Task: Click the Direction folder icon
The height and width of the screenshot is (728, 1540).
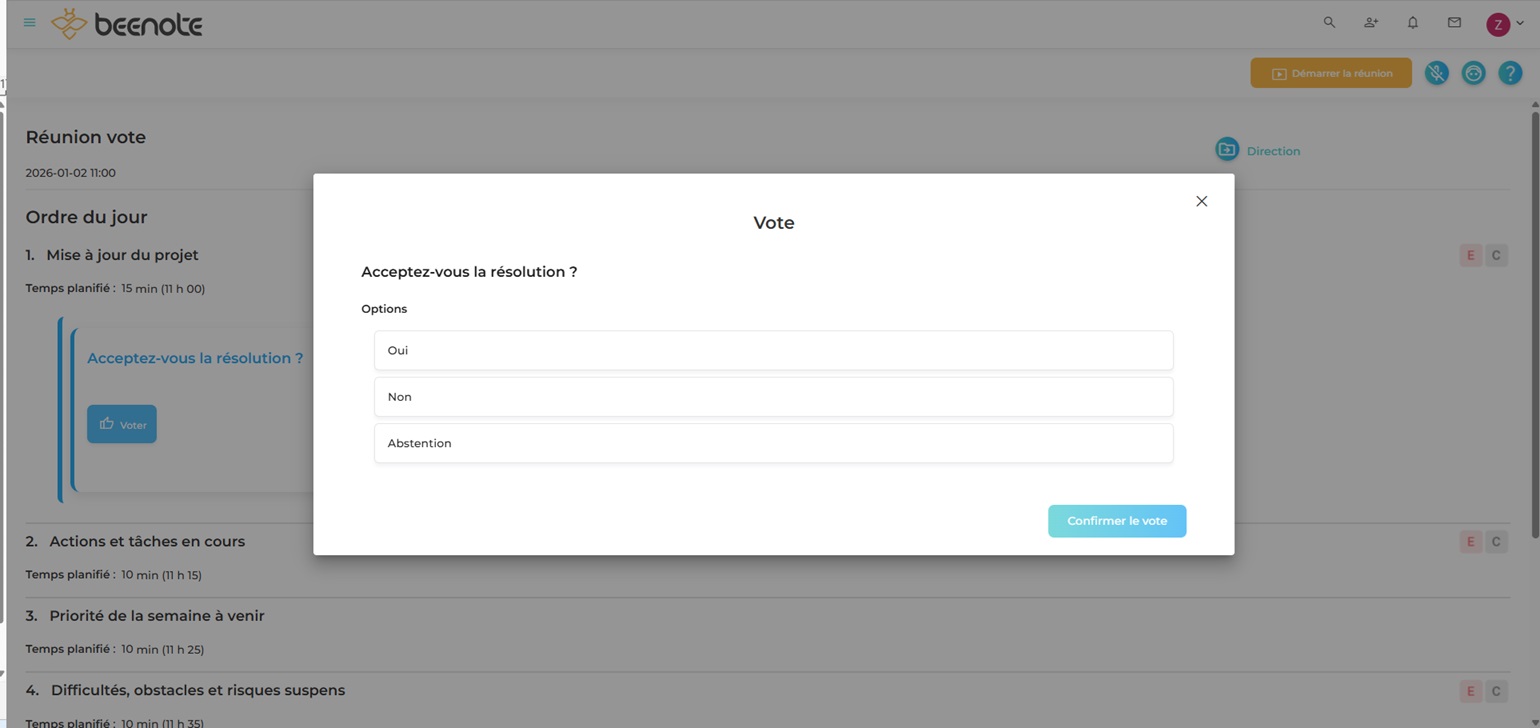Action: click(x=1227, y=150)
